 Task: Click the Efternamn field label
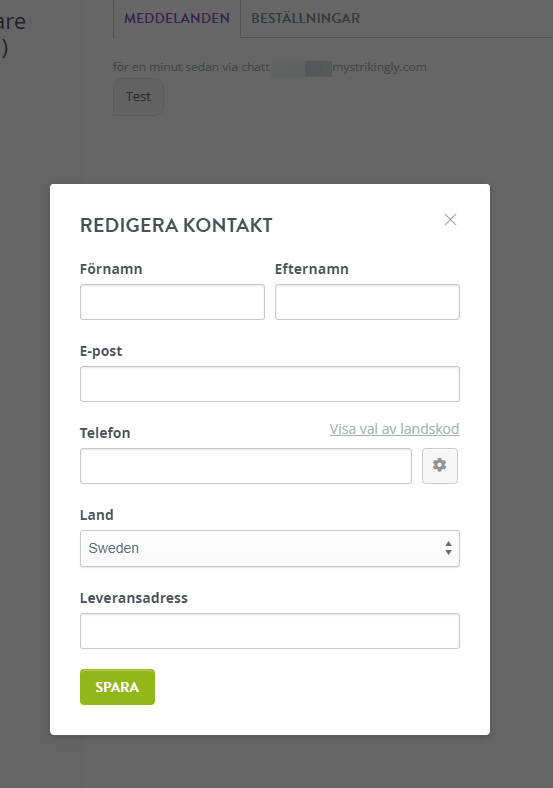click(x=312, y=269)
